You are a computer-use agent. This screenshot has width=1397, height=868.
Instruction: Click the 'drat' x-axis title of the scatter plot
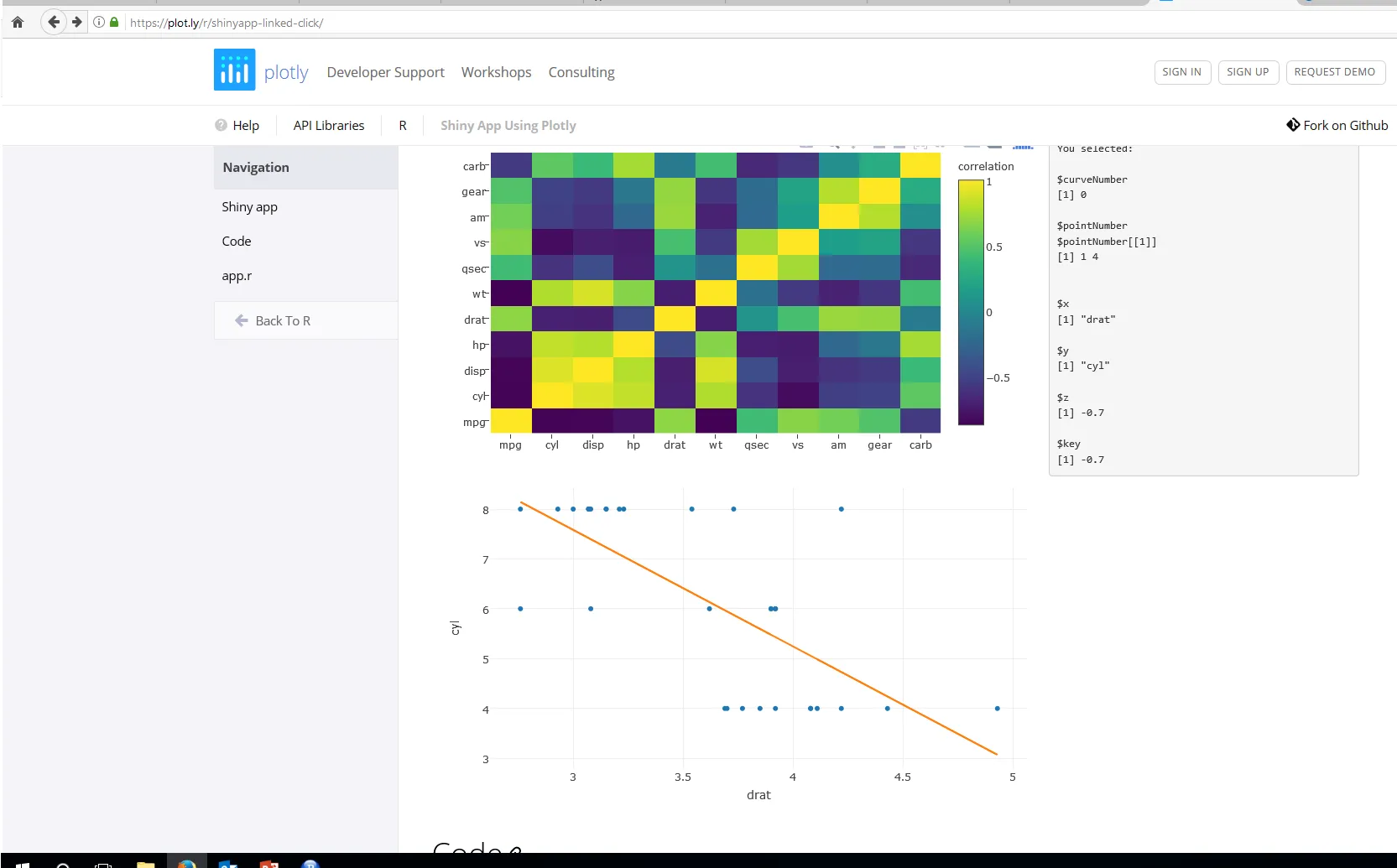[x=758, y=795]
